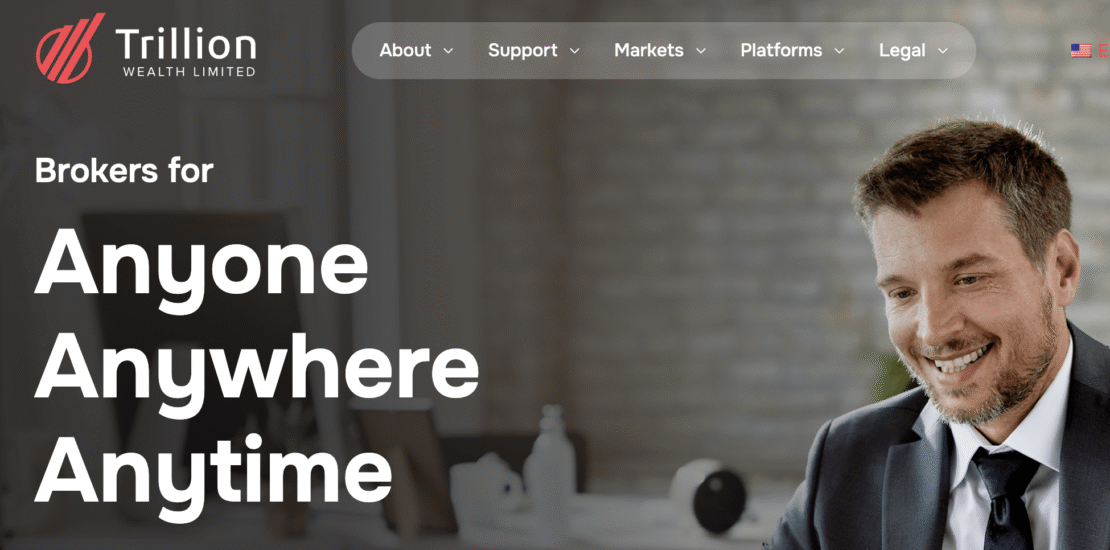Expand the Platforms chevron arrow
Image resolution: width=1110 pixels, height=550 pixels.
[x=840, y=51]
